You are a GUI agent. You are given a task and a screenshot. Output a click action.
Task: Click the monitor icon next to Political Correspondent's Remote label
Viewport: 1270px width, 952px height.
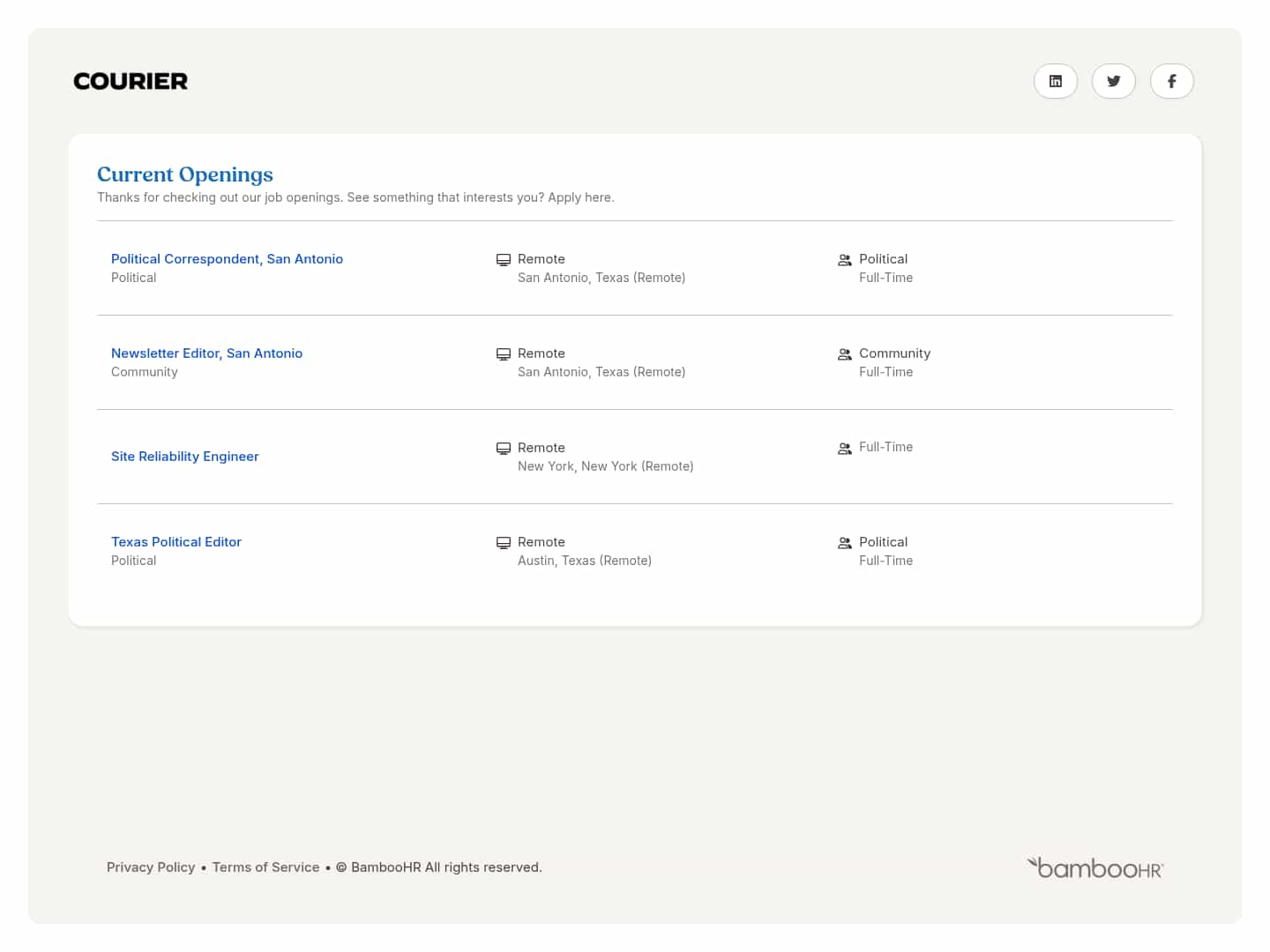(504, 259)
